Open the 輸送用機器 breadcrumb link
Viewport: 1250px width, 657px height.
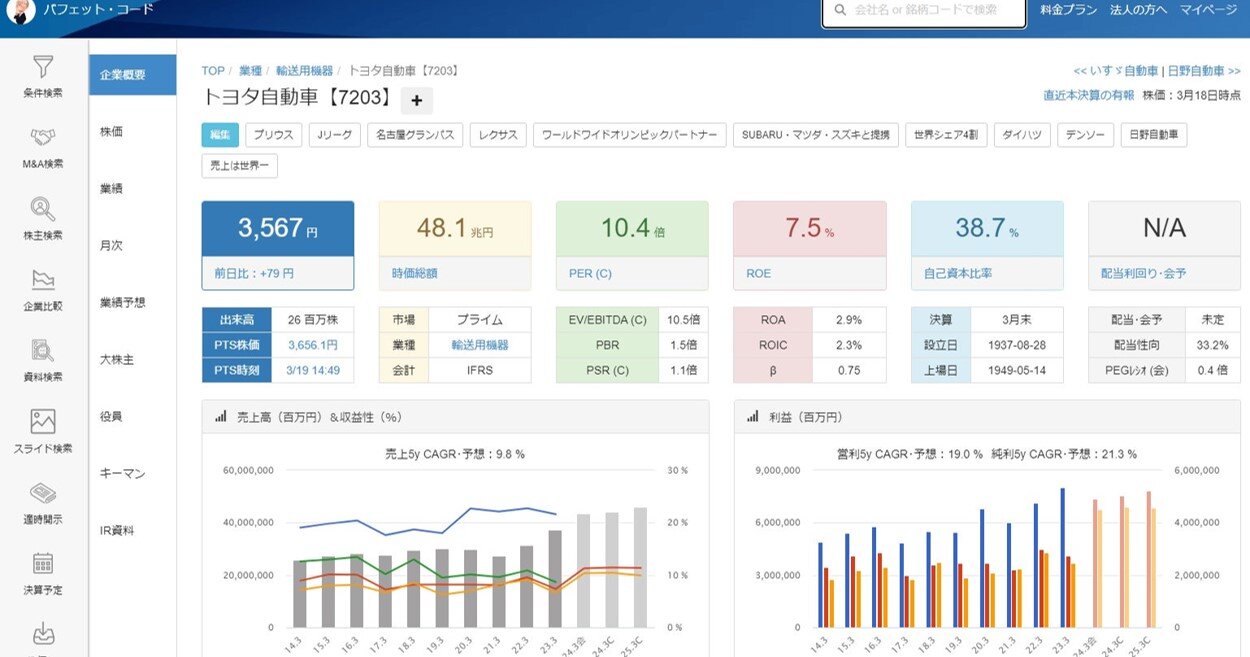pos(305,71)
